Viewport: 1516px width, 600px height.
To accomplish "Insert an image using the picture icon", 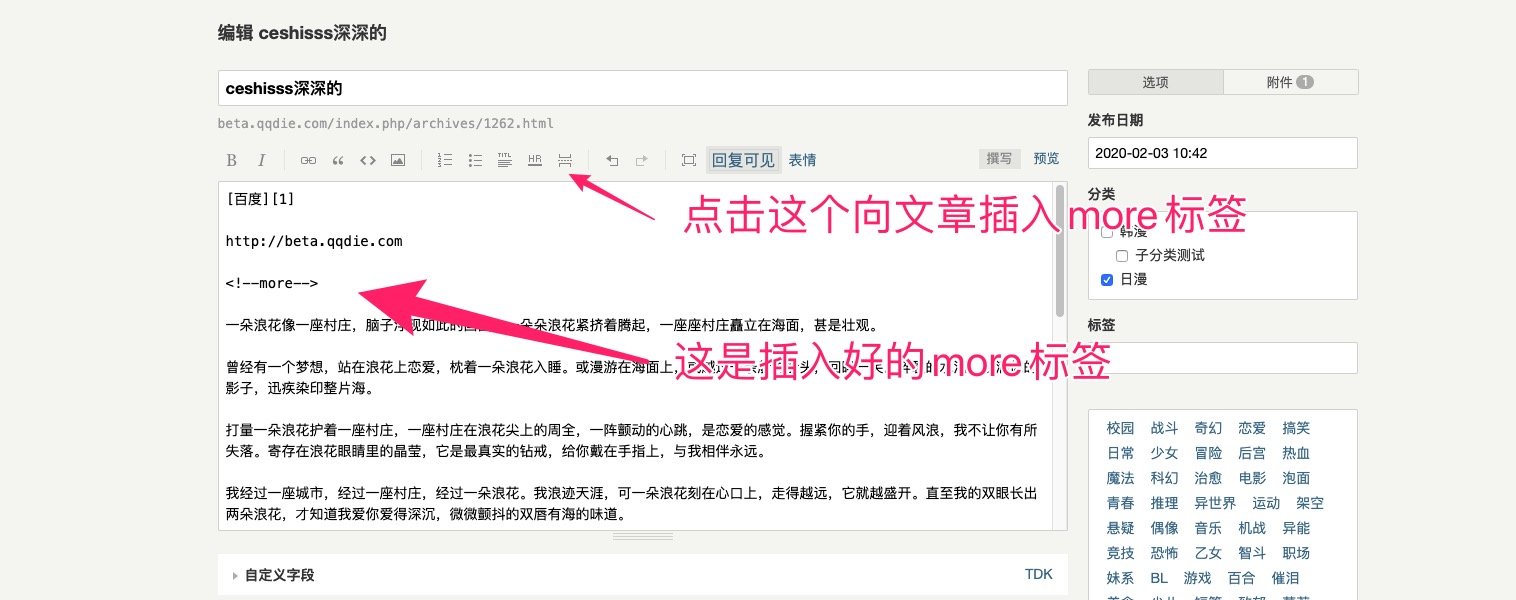I will (397, 160).
